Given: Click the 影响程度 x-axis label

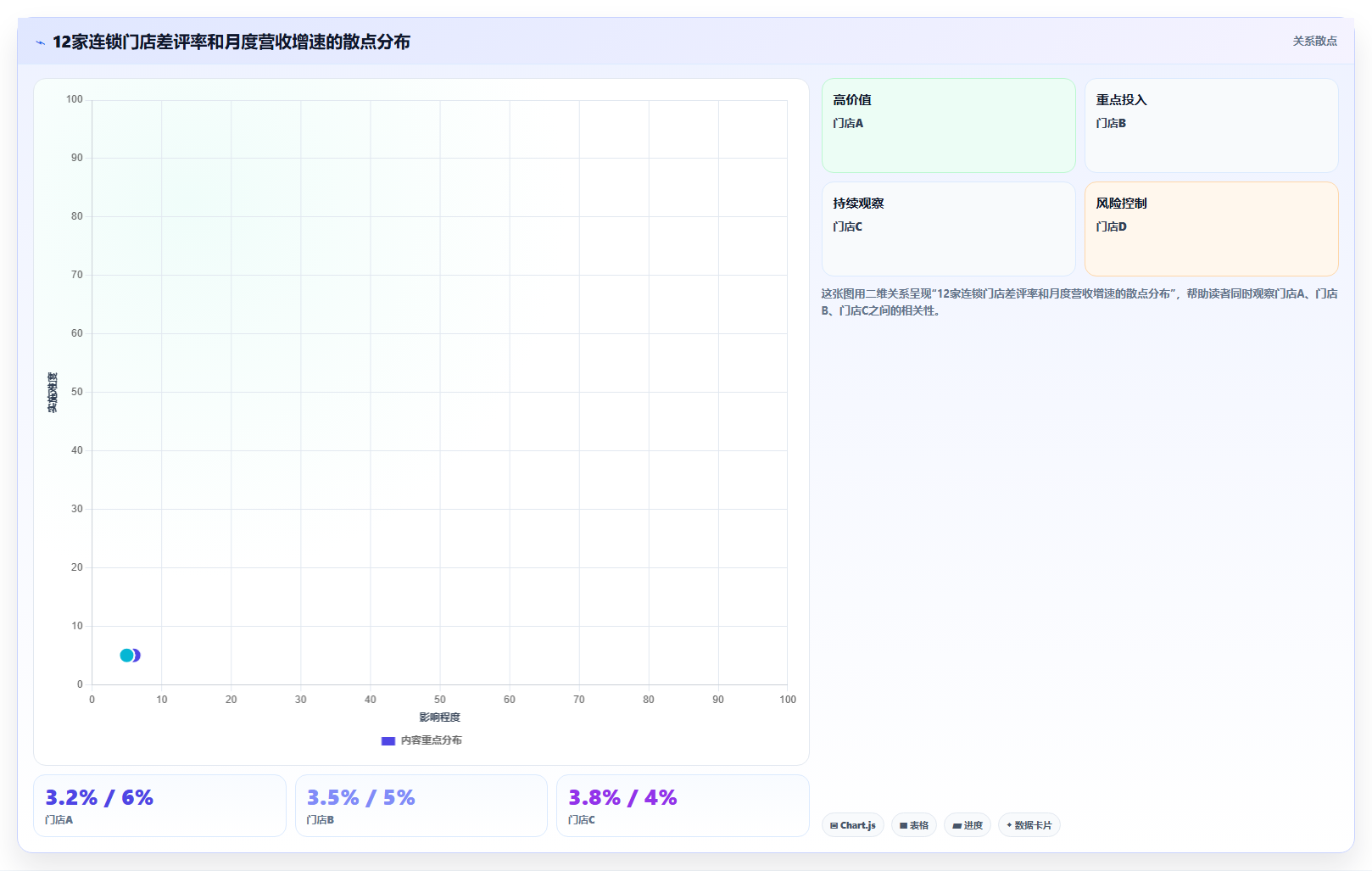Looking at the screenshot, I should [439, 717].
